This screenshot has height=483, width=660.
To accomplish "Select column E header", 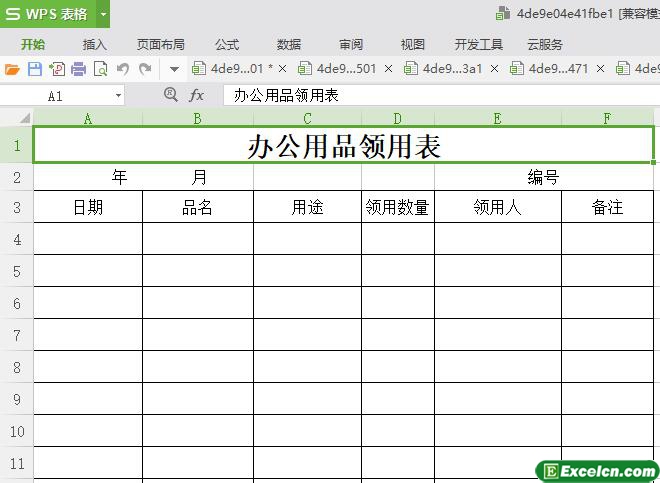I will coord(498,118).
